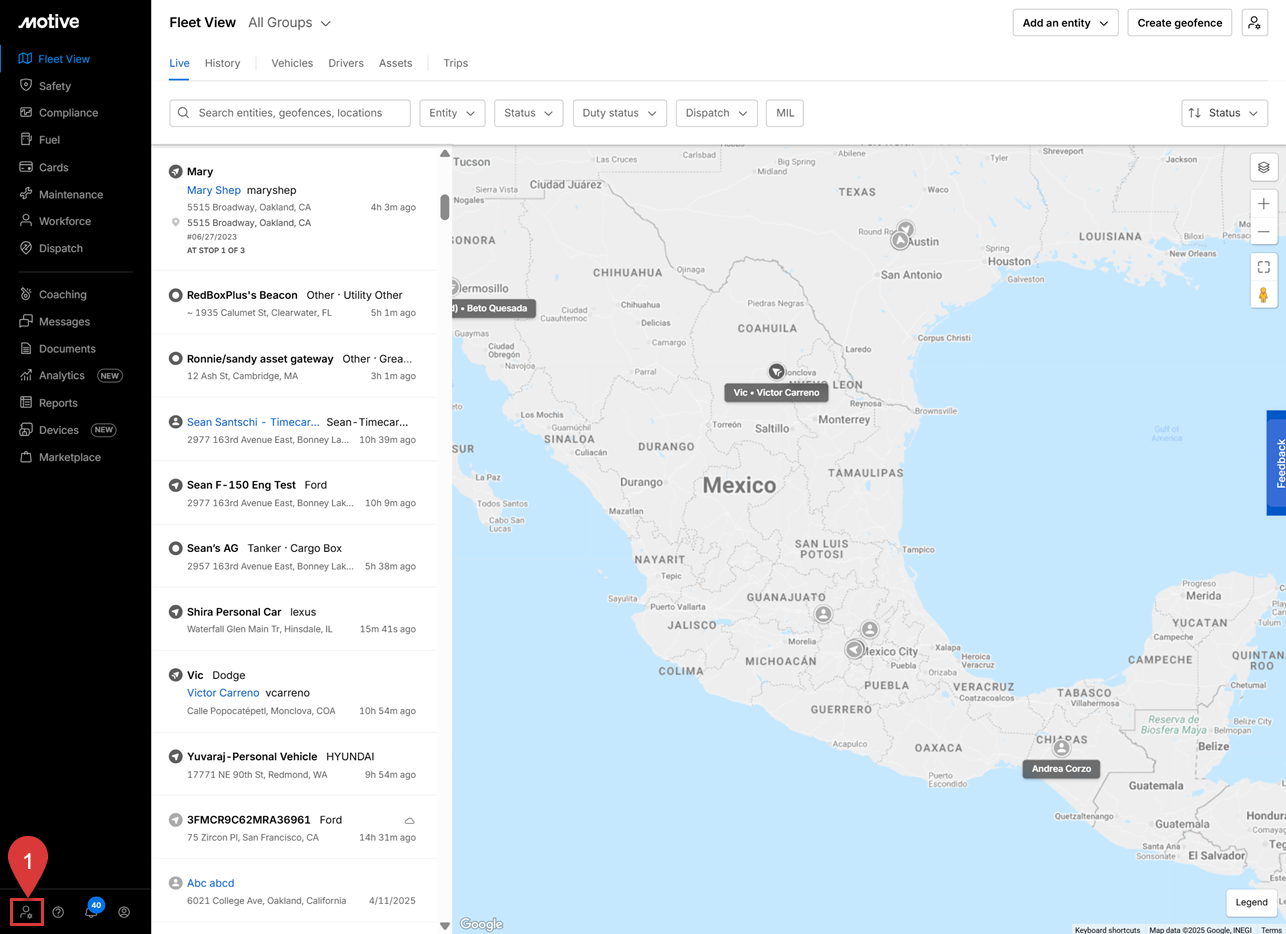Click the admin user icon in bottom sidebar
Screen dimensions: 1286x934
[27, 912]
